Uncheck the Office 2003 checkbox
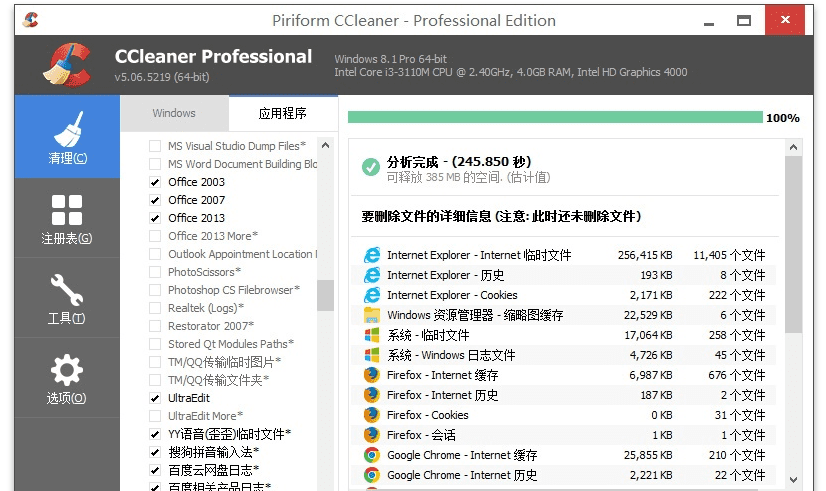The width and height of the screenshot is (826, 491). 155,182
